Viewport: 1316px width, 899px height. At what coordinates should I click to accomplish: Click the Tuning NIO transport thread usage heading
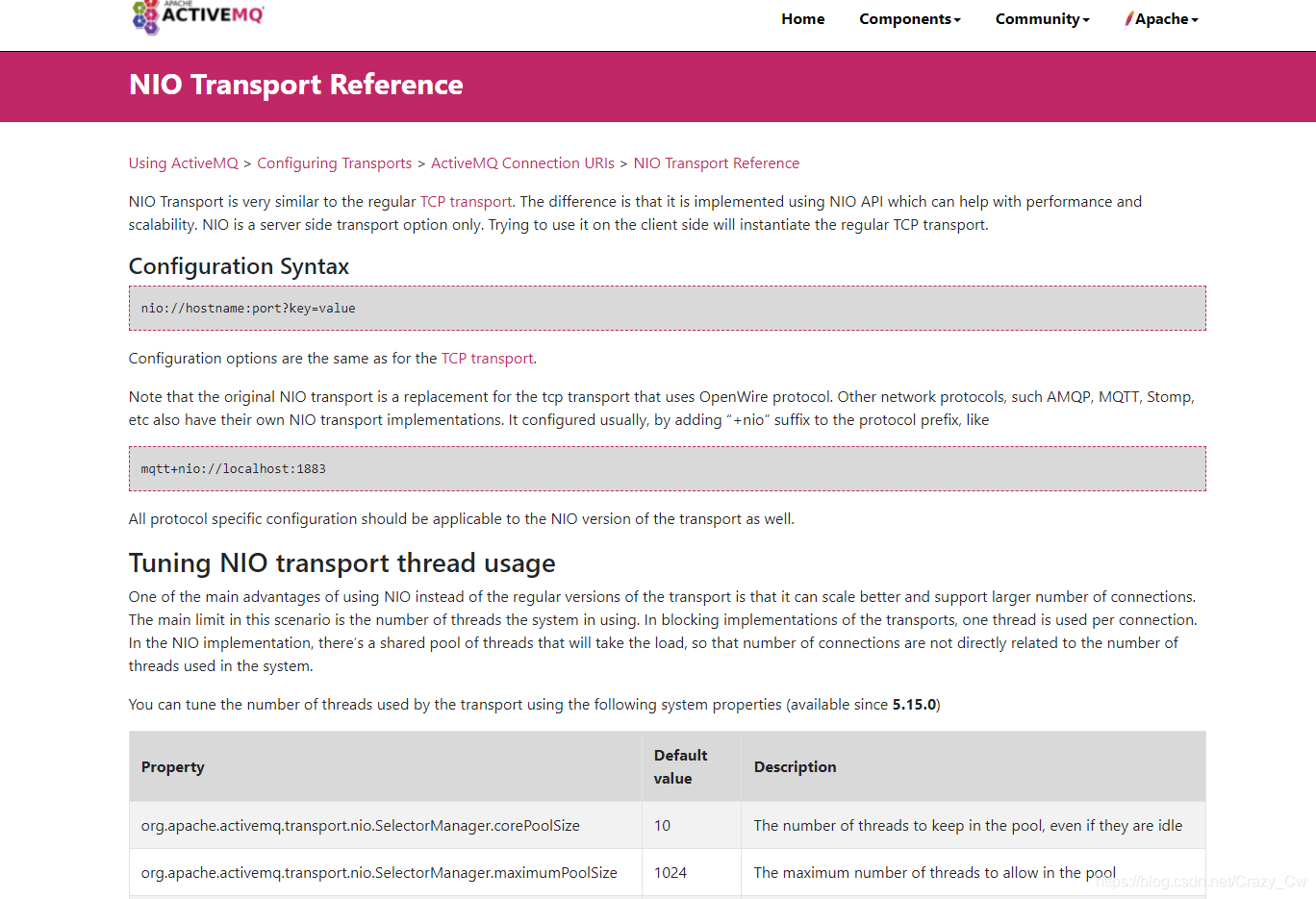point(342,562)
